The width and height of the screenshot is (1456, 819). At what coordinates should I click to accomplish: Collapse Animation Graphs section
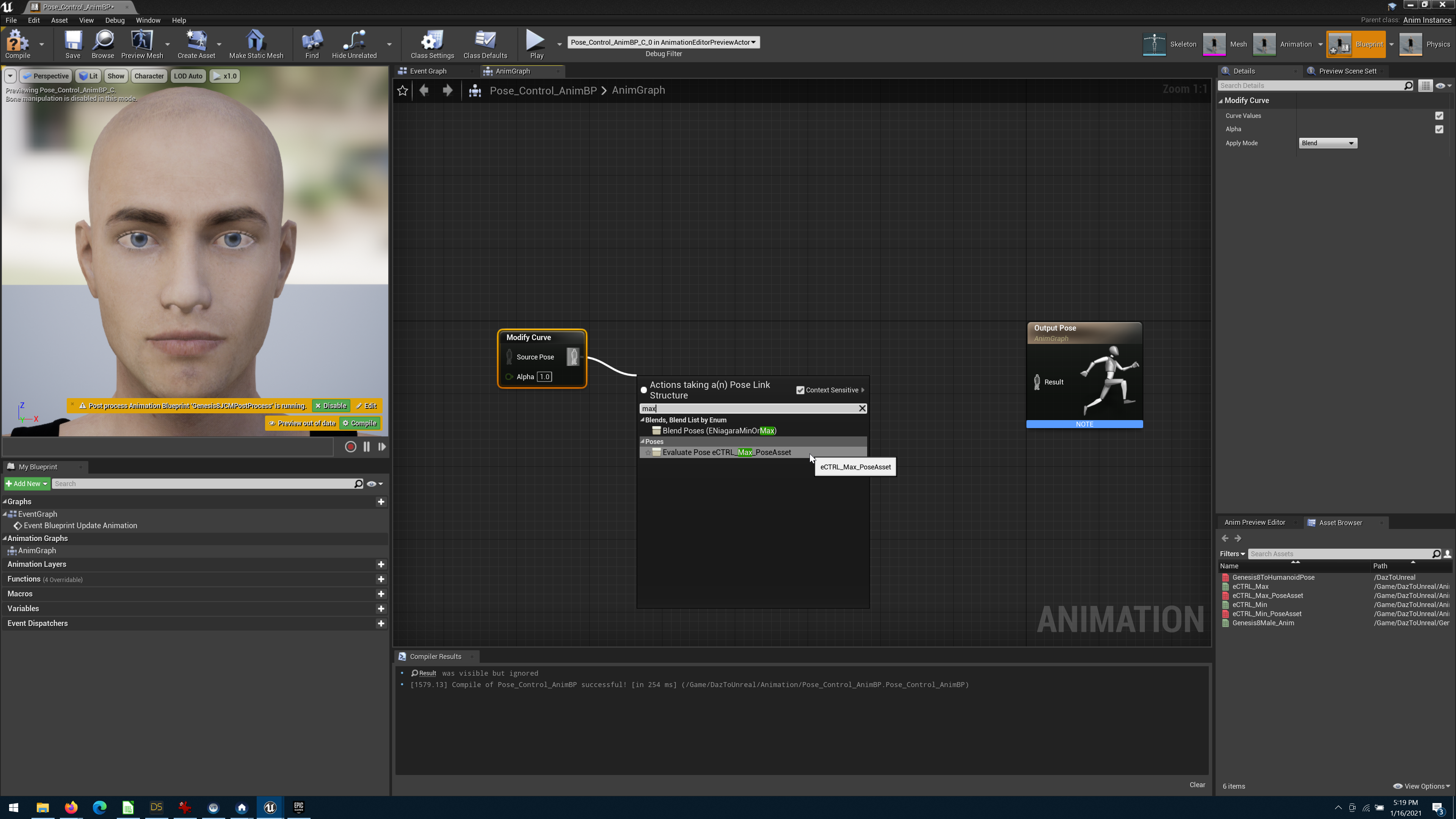[x=5, y=539]
